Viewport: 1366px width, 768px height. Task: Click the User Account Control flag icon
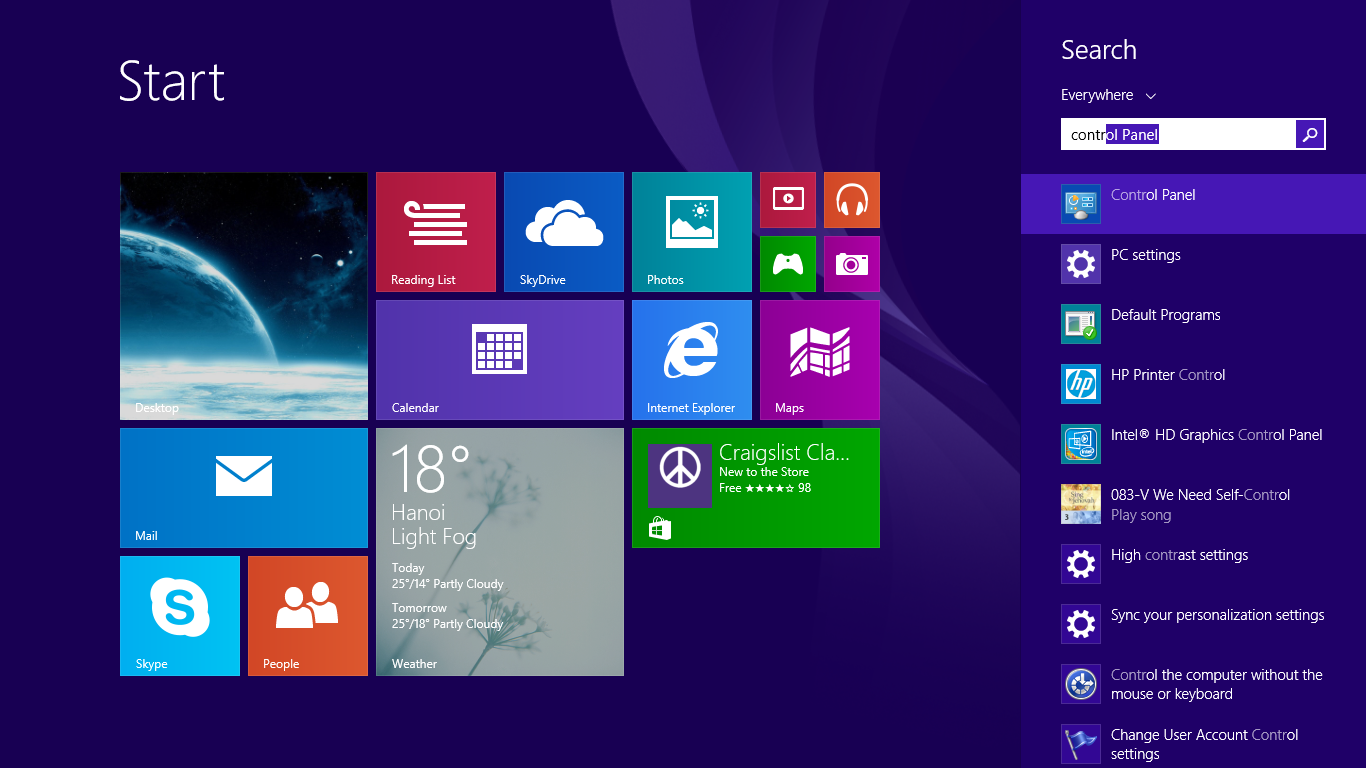click(x=1081, y=744)
